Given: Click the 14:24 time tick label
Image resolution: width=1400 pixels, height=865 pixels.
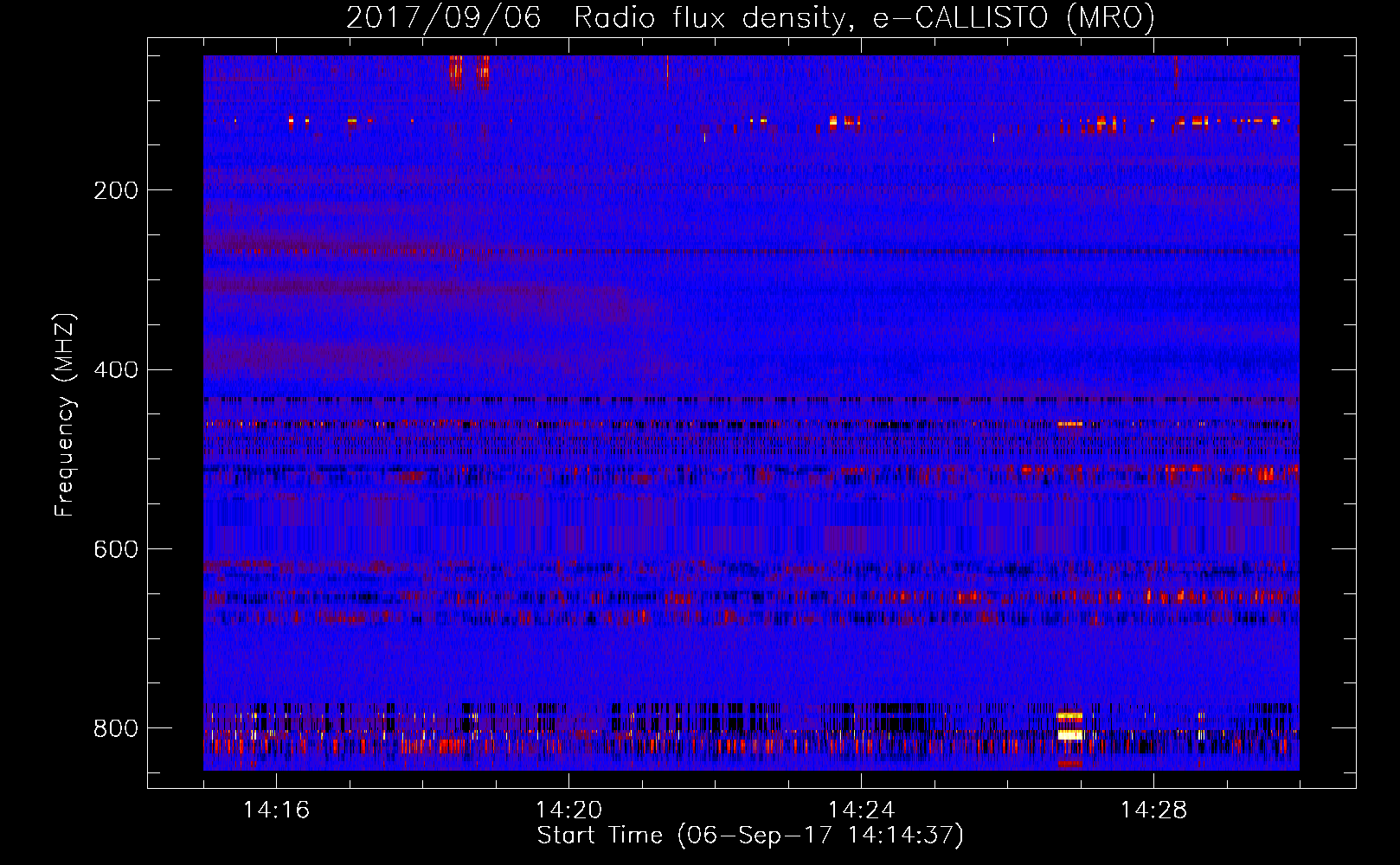Looking at the screenshot, I should [861, 811].
